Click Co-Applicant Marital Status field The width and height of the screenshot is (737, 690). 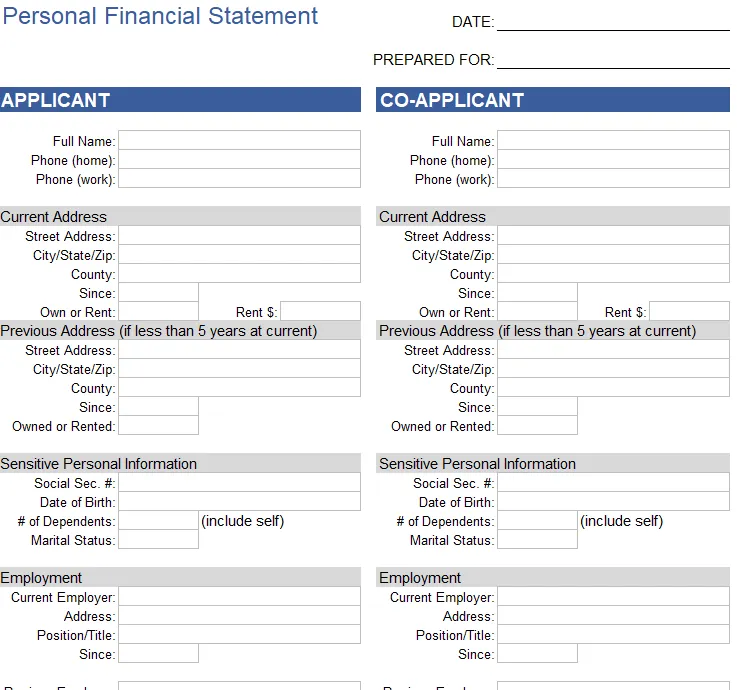tap(537, 540)
